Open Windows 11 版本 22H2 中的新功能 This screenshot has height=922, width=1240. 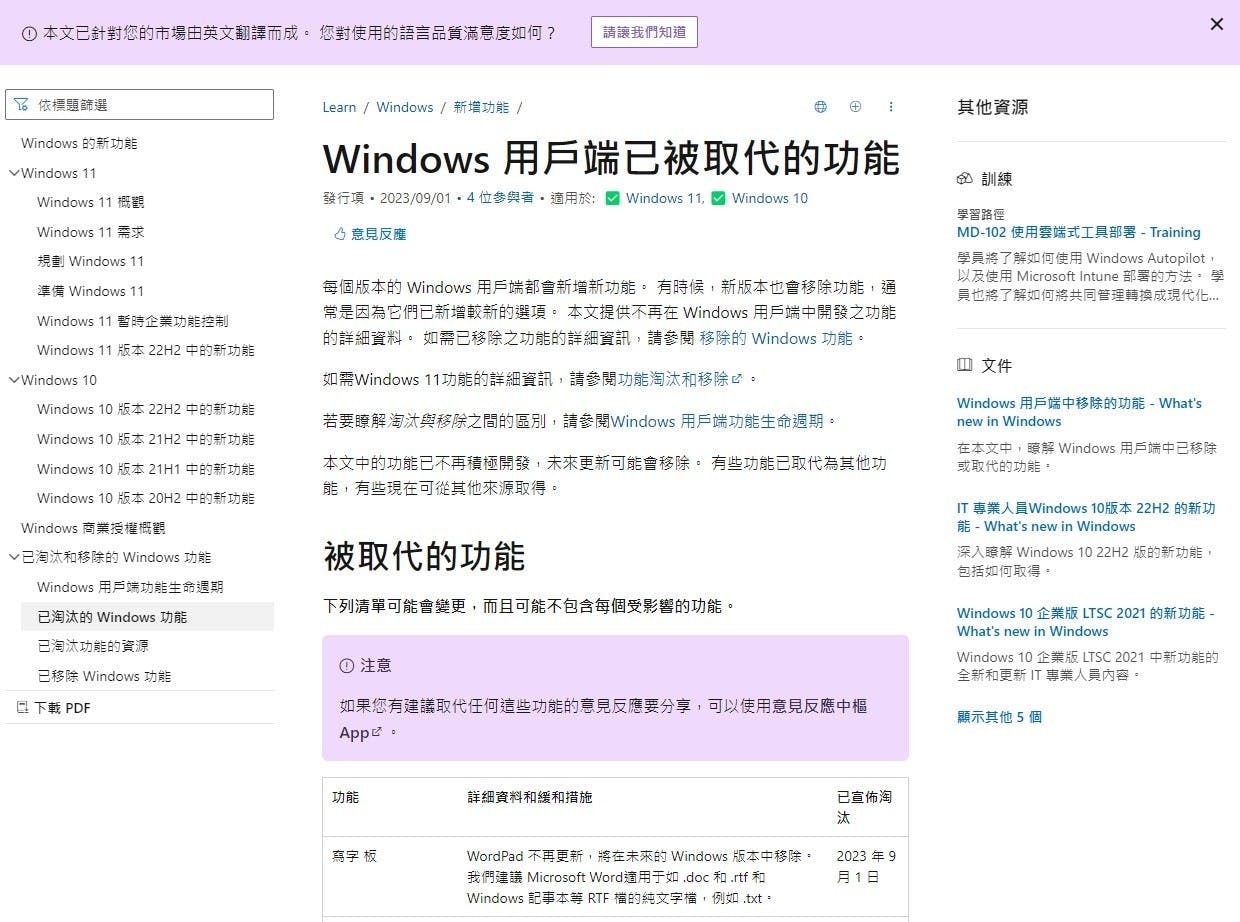tap(146, 350)
